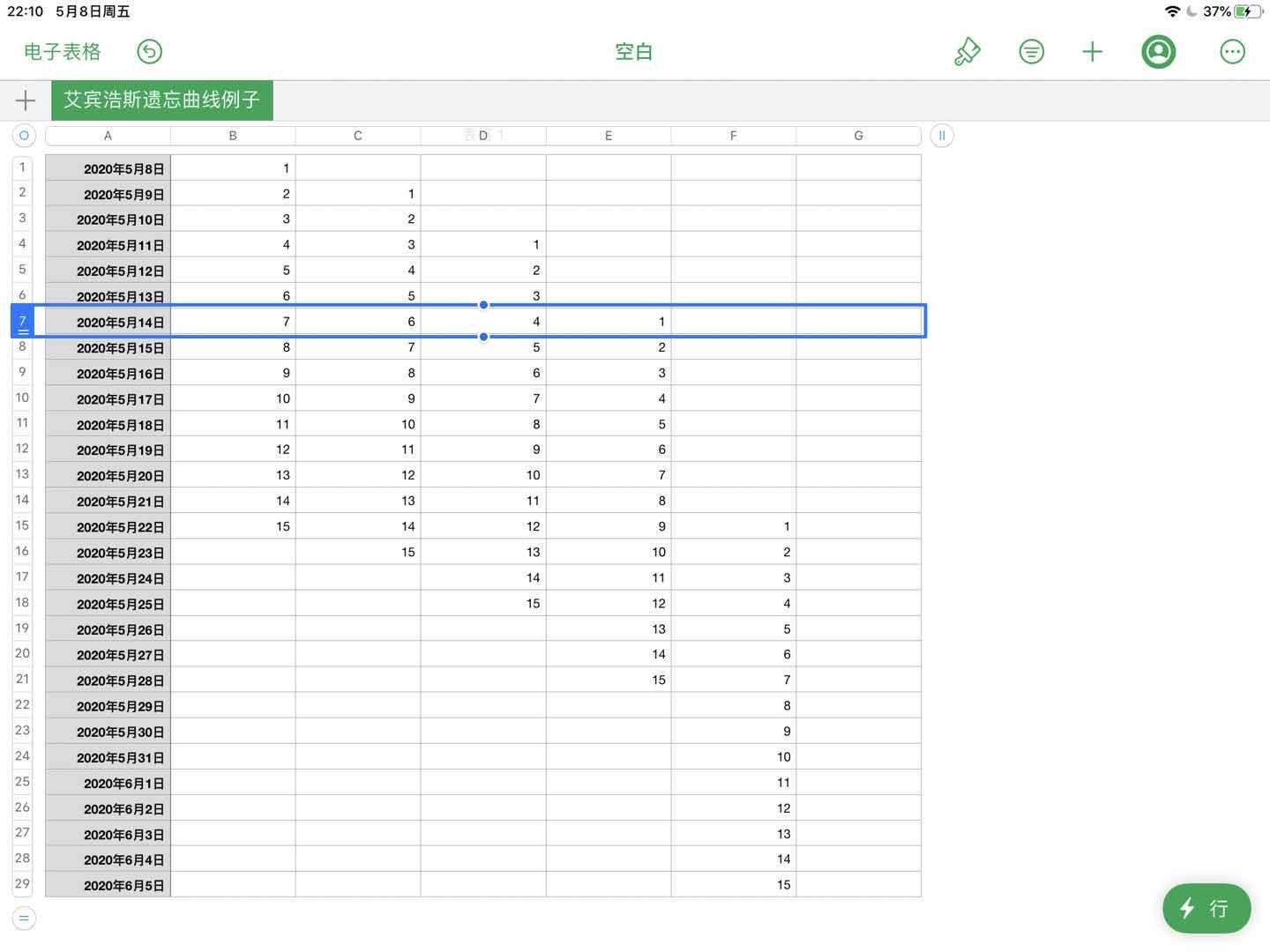The height and width of the screenshot is (952, 1270).
Task: Select column B header
Action: pos(233,136)
